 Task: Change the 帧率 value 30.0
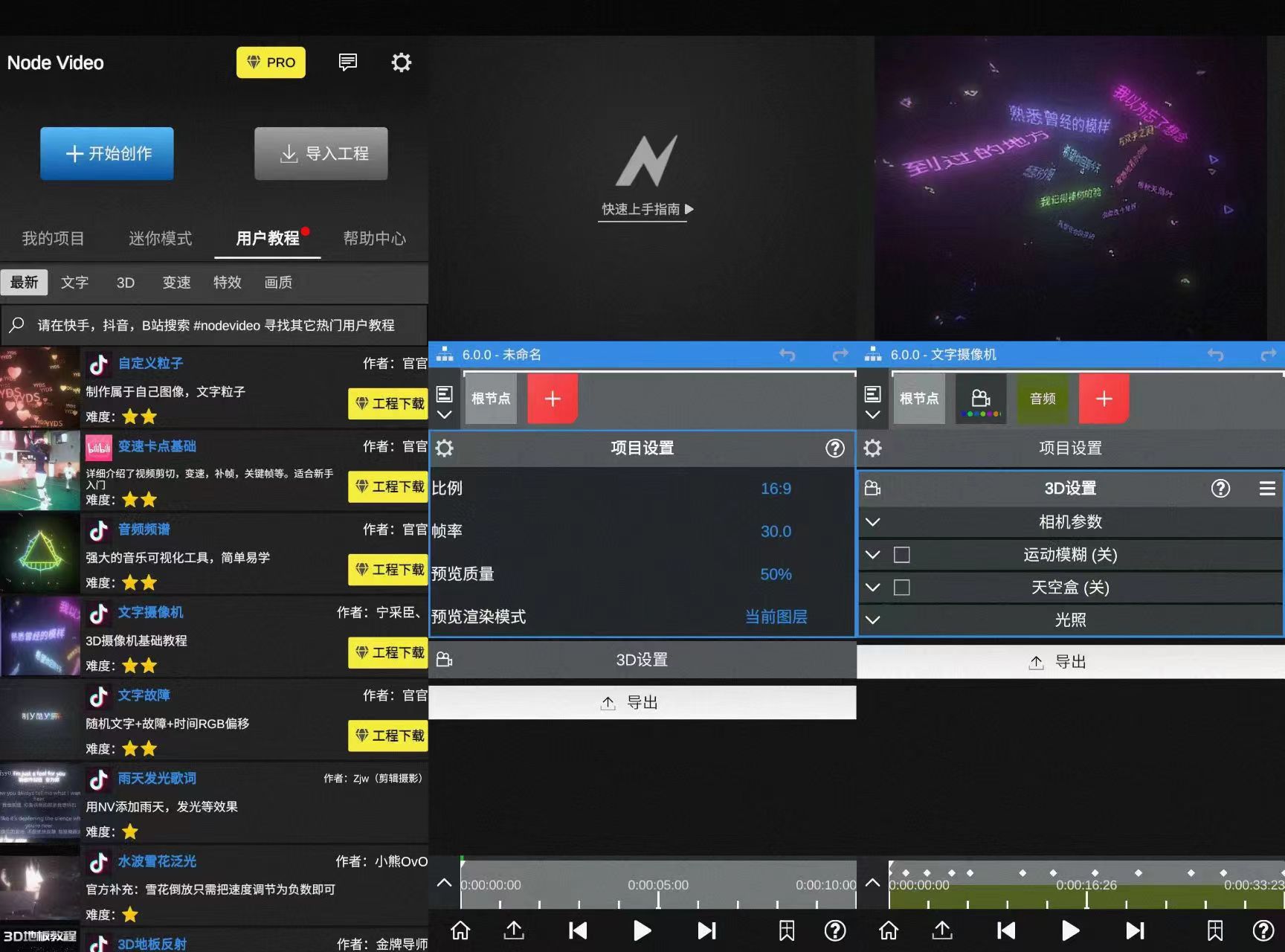[x=776, y=531]
